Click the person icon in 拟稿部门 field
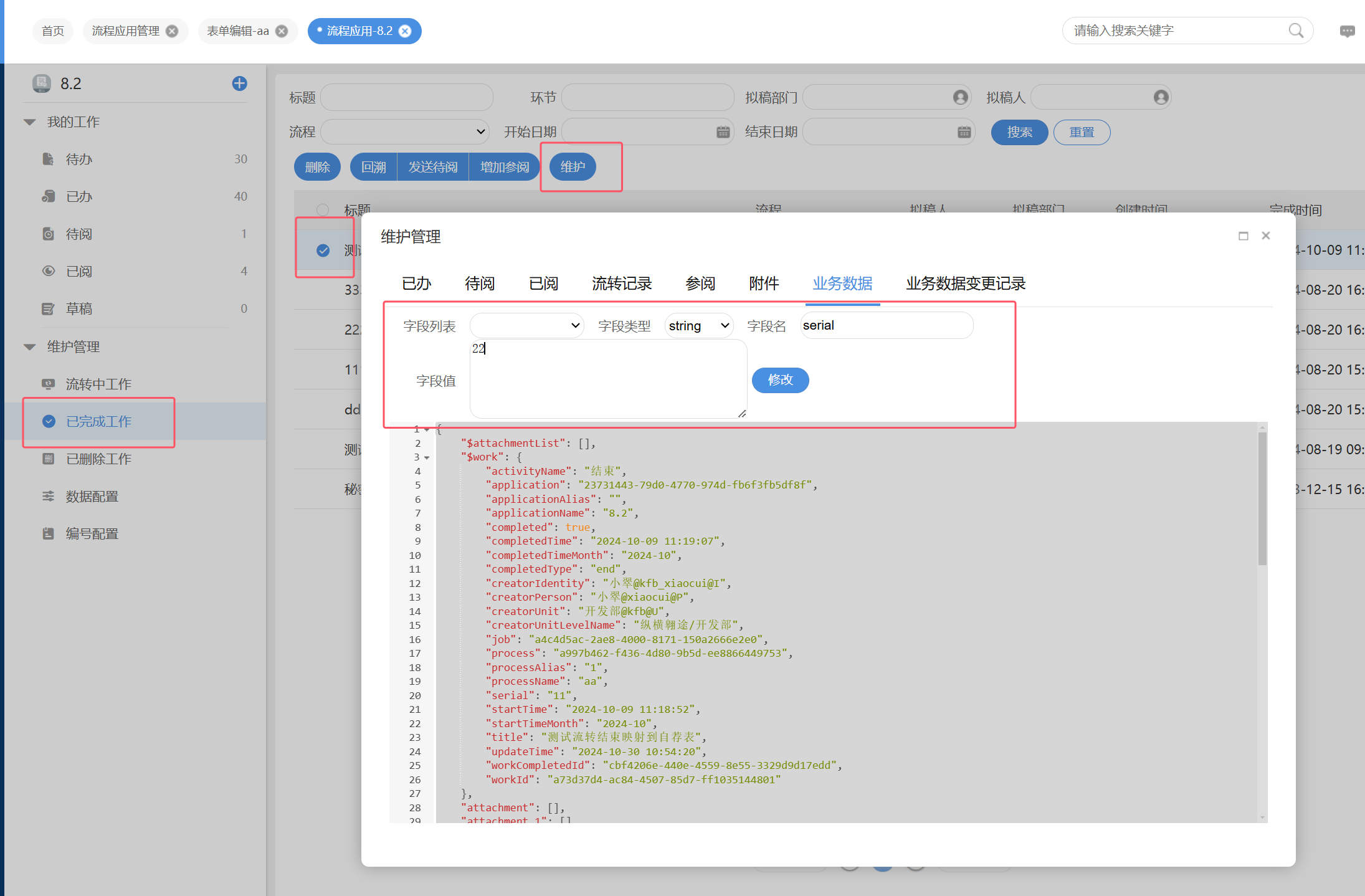Viewport: 1365px width, 896px height. click(960, 97)
